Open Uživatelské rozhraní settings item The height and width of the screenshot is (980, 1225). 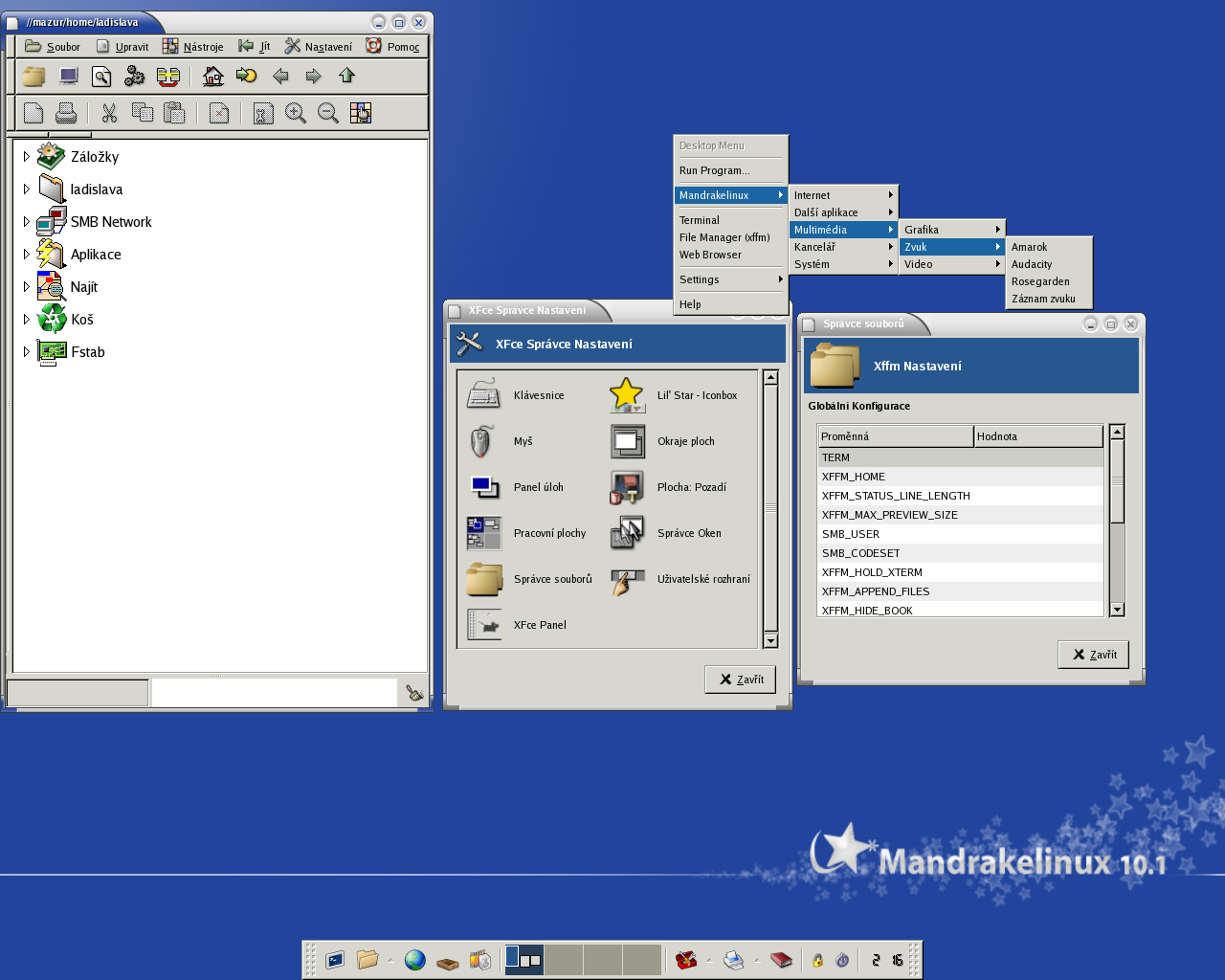pos(680,579)
